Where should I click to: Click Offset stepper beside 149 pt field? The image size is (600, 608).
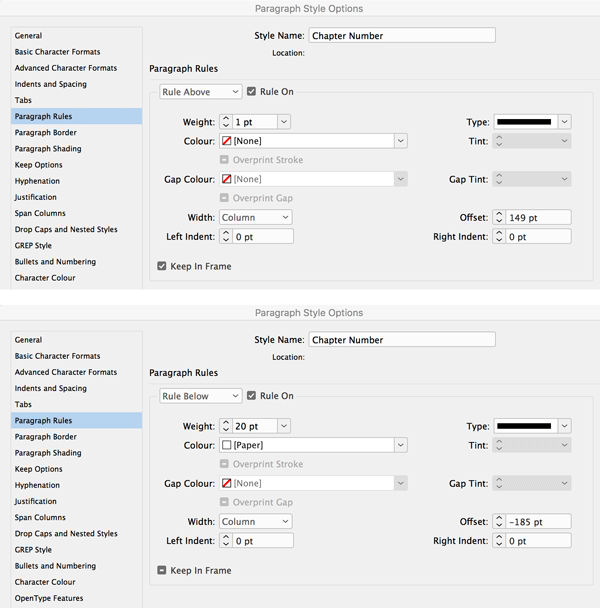pyautogui.click(x=498, y=217)
